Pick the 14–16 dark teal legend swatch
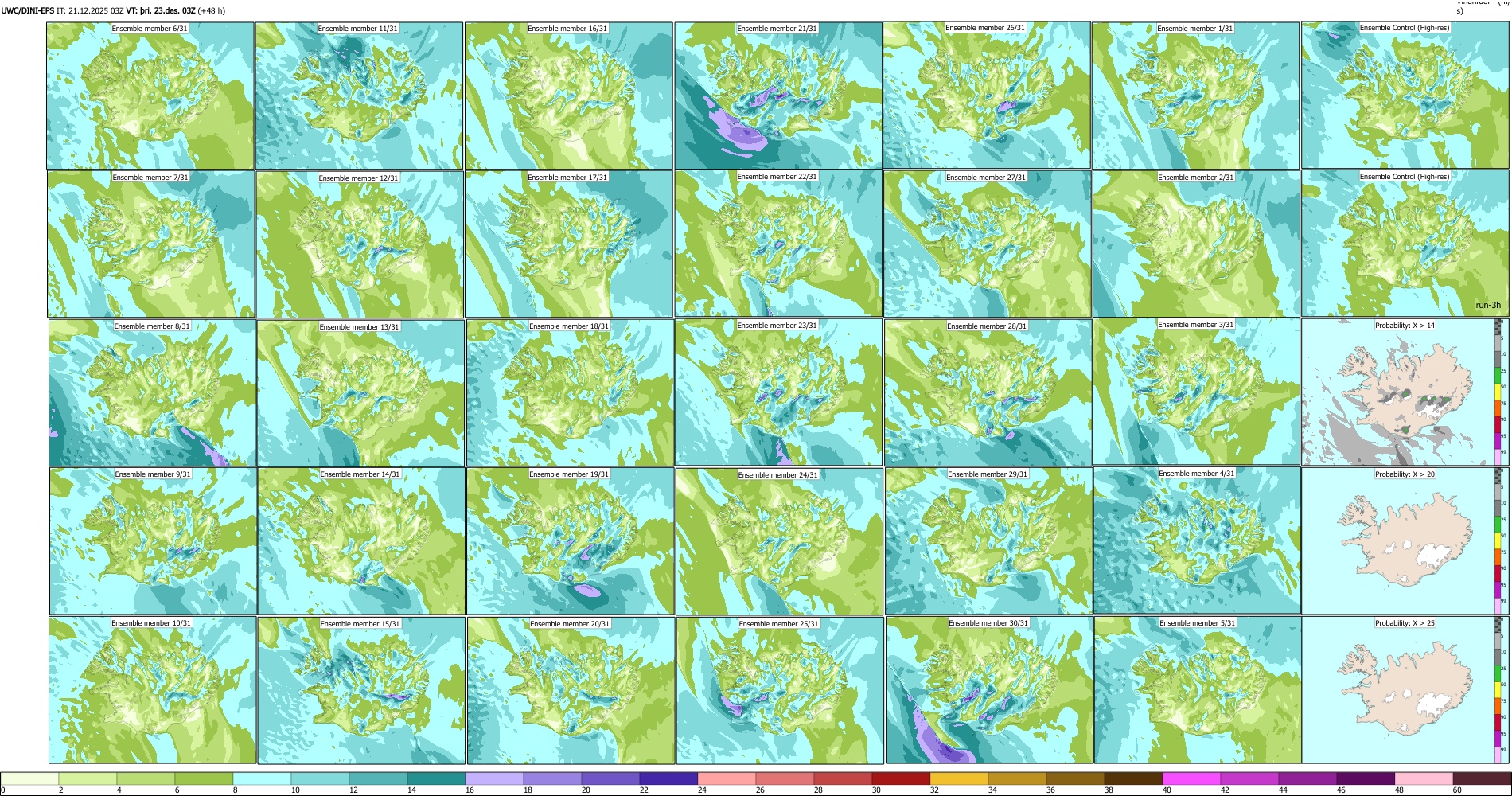 [436, 778]
